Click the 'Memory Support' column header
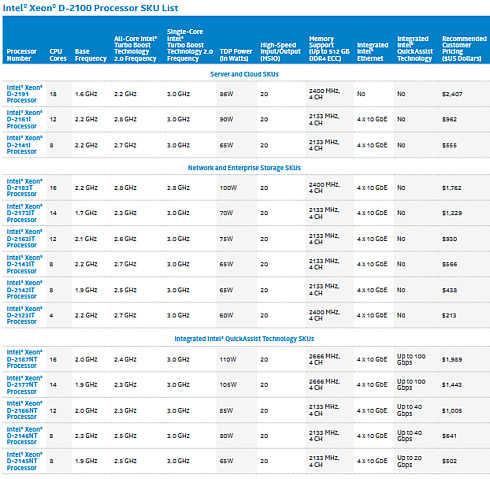This screenshot has width=490, height=479. 329,48
